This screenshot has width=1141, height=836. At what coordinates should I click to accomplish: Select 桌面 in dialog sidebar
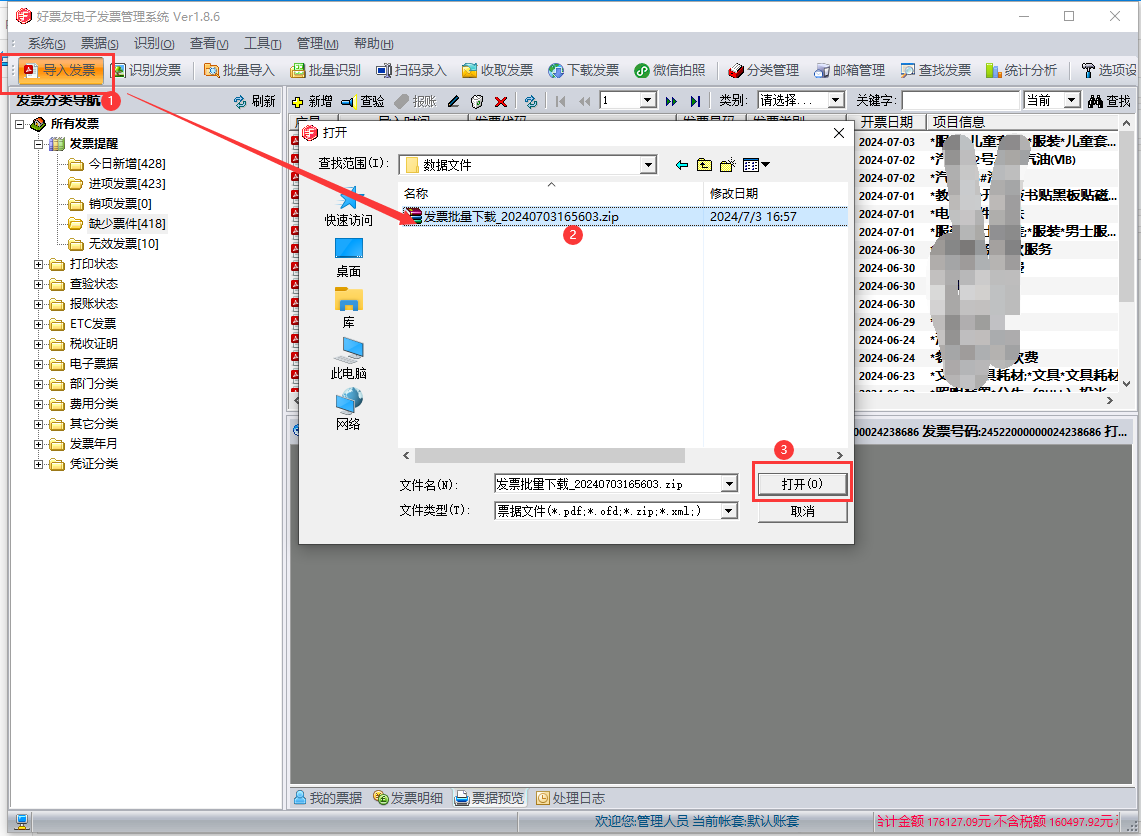click(x=349, y=258)
